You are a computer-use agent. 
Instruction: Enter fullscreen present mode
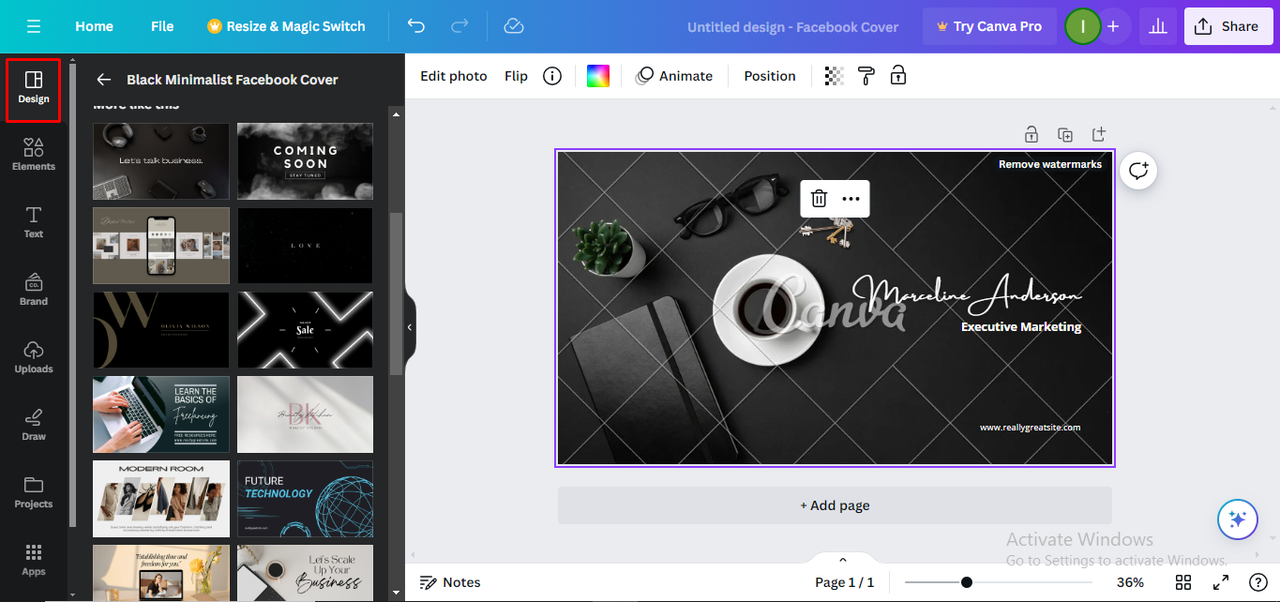(x=1221, y=582)
